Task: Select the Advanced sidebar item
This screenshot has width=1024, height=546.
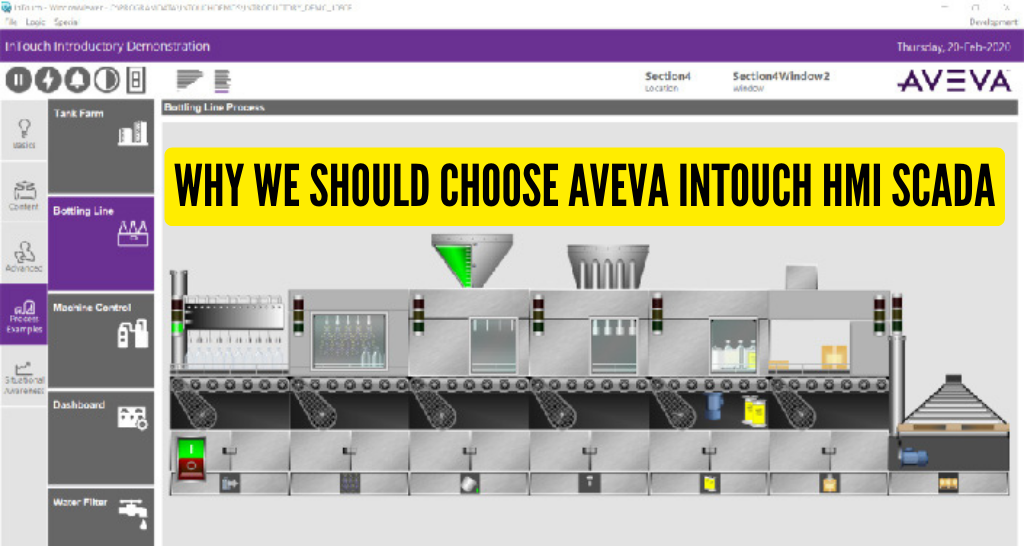Action: point(24,254)
